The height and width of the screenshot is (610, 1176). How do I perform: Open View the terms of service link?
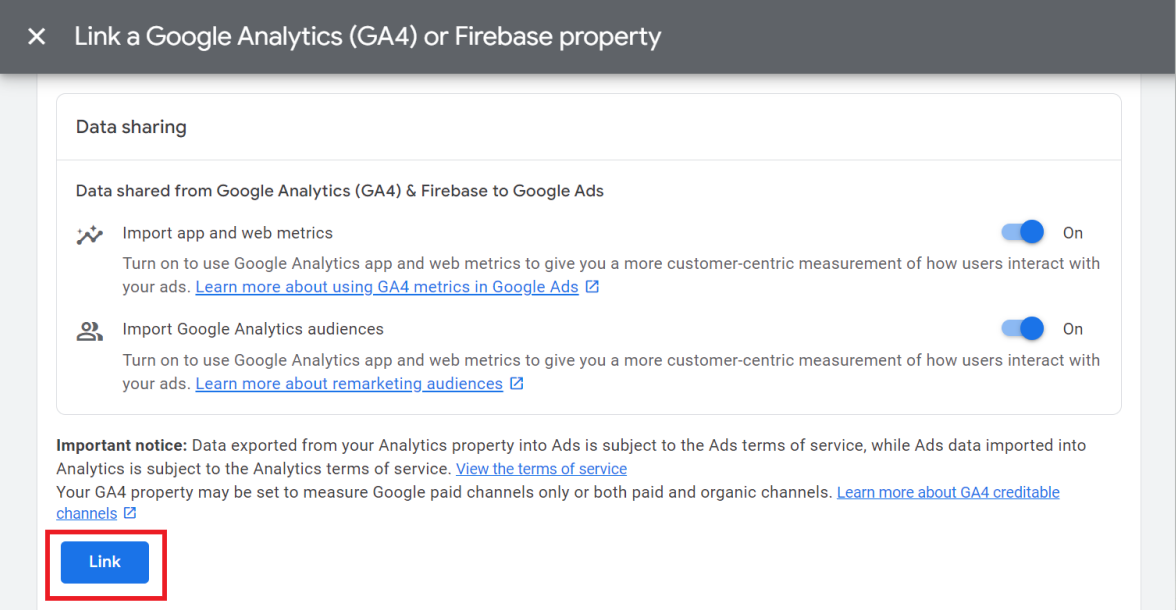(x=542, y=469)
